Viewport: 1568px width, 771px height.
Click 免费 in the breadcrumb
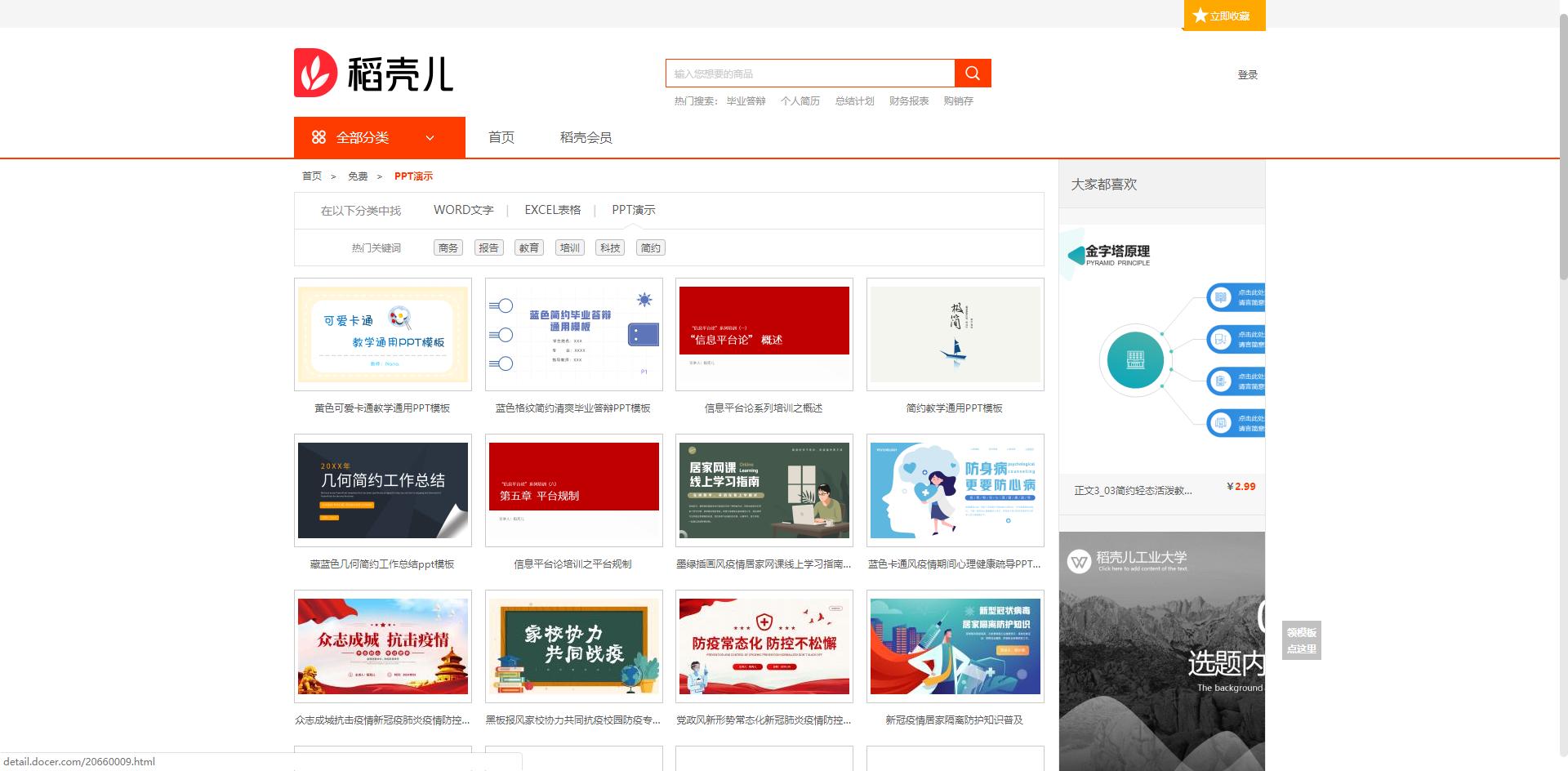coord(357,176)
